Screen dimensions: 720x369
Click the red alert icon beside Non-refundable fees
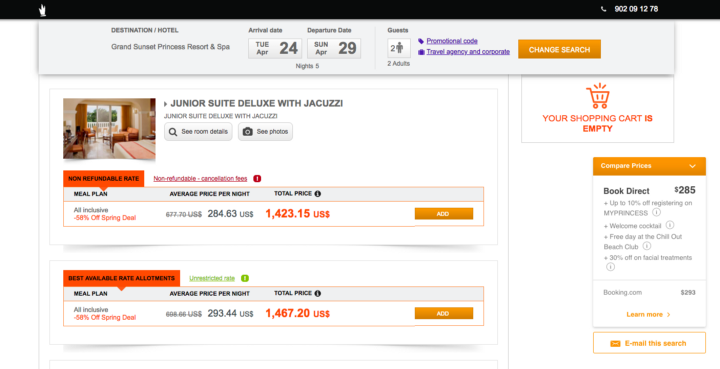click(257, 179)
